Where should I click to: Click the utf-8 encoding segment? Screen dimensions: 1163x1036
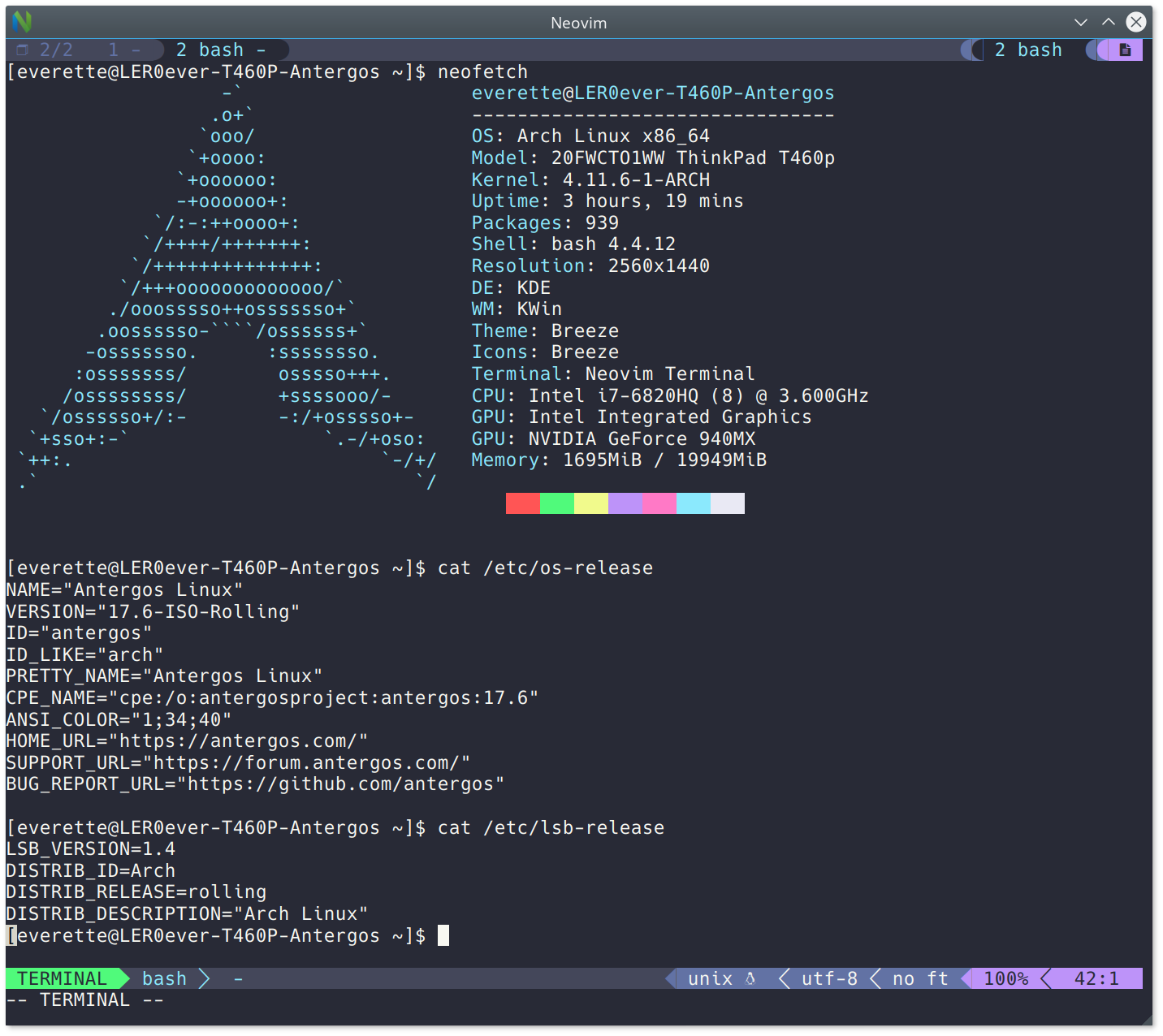(828, 978)
